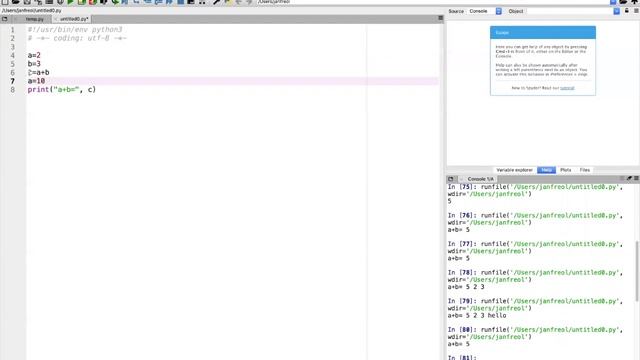Viewport: 640px width, 360px height.
Task: Open the Help pane options menu
Action: pyautogui.click(x=636, y=11)
